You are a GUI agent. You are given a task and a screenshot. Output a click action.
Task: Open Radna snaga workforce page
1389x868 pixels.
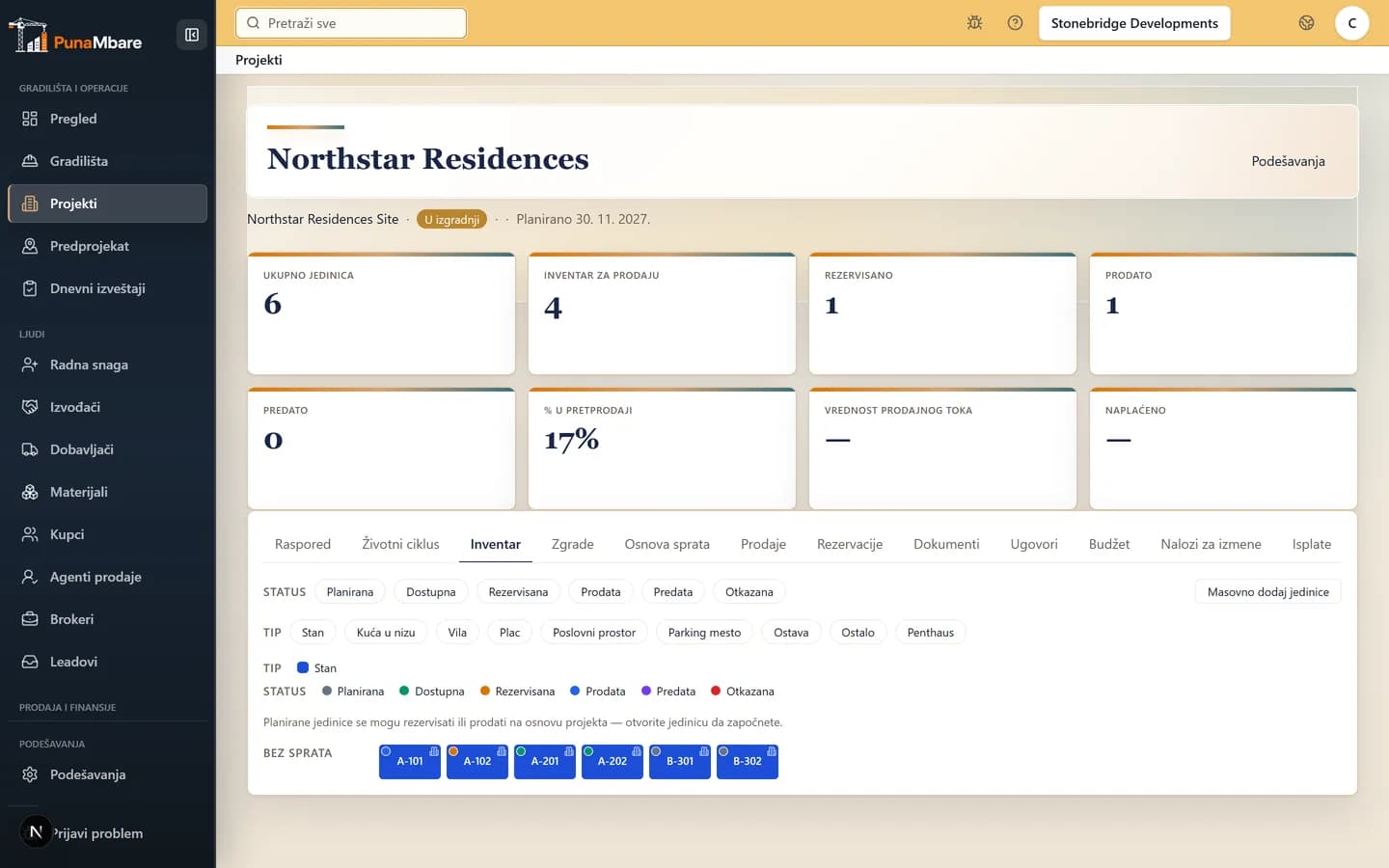pyautogui.click(x=107, y=365)
